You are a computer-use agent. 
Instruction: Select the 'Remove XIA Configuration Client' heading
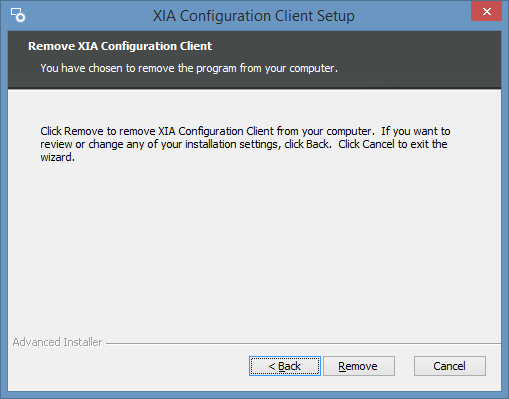pyautogui.click(x=120, y=46)
